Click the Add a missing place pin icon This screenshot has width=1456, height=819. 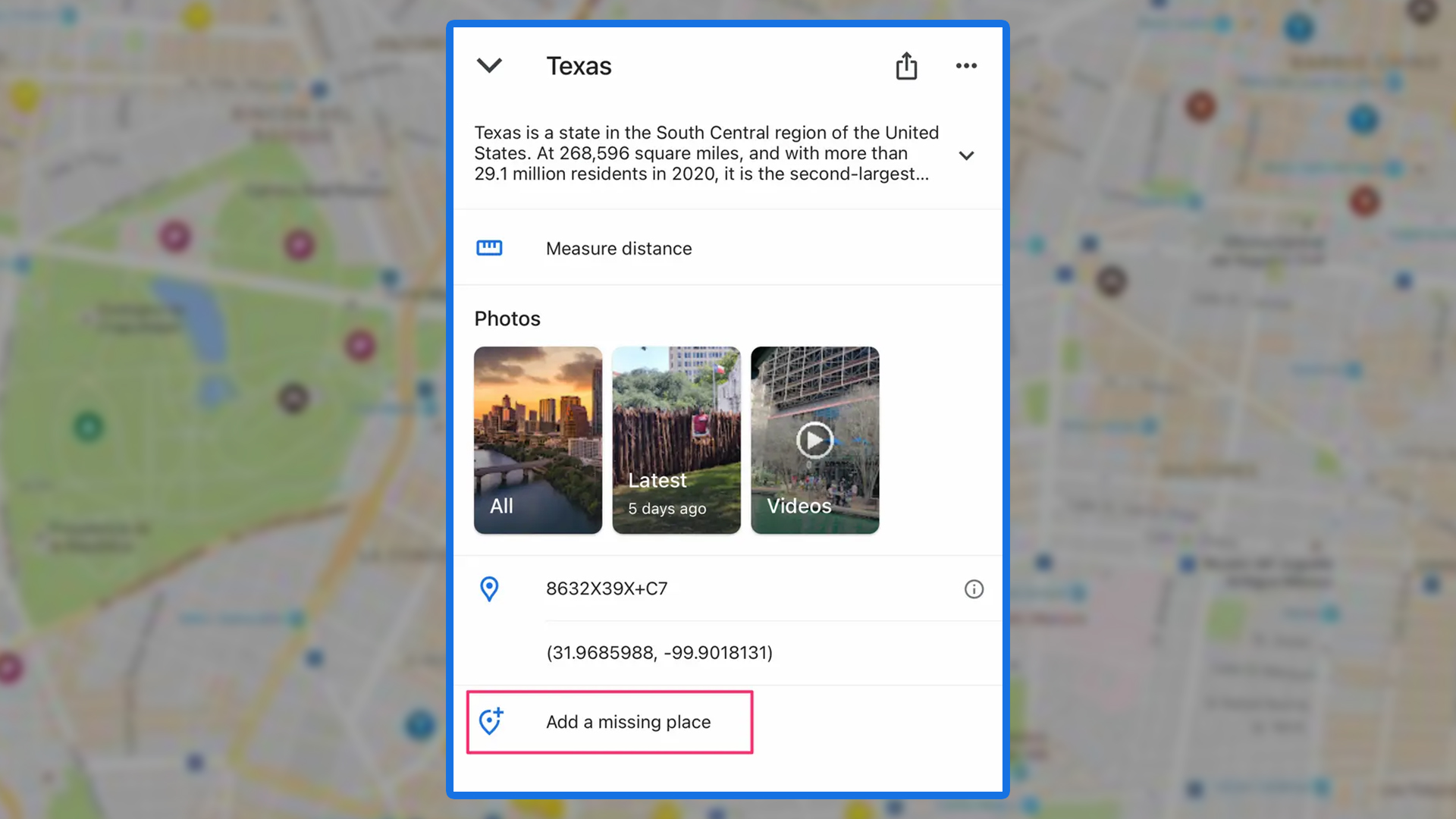tap(489, 721)
